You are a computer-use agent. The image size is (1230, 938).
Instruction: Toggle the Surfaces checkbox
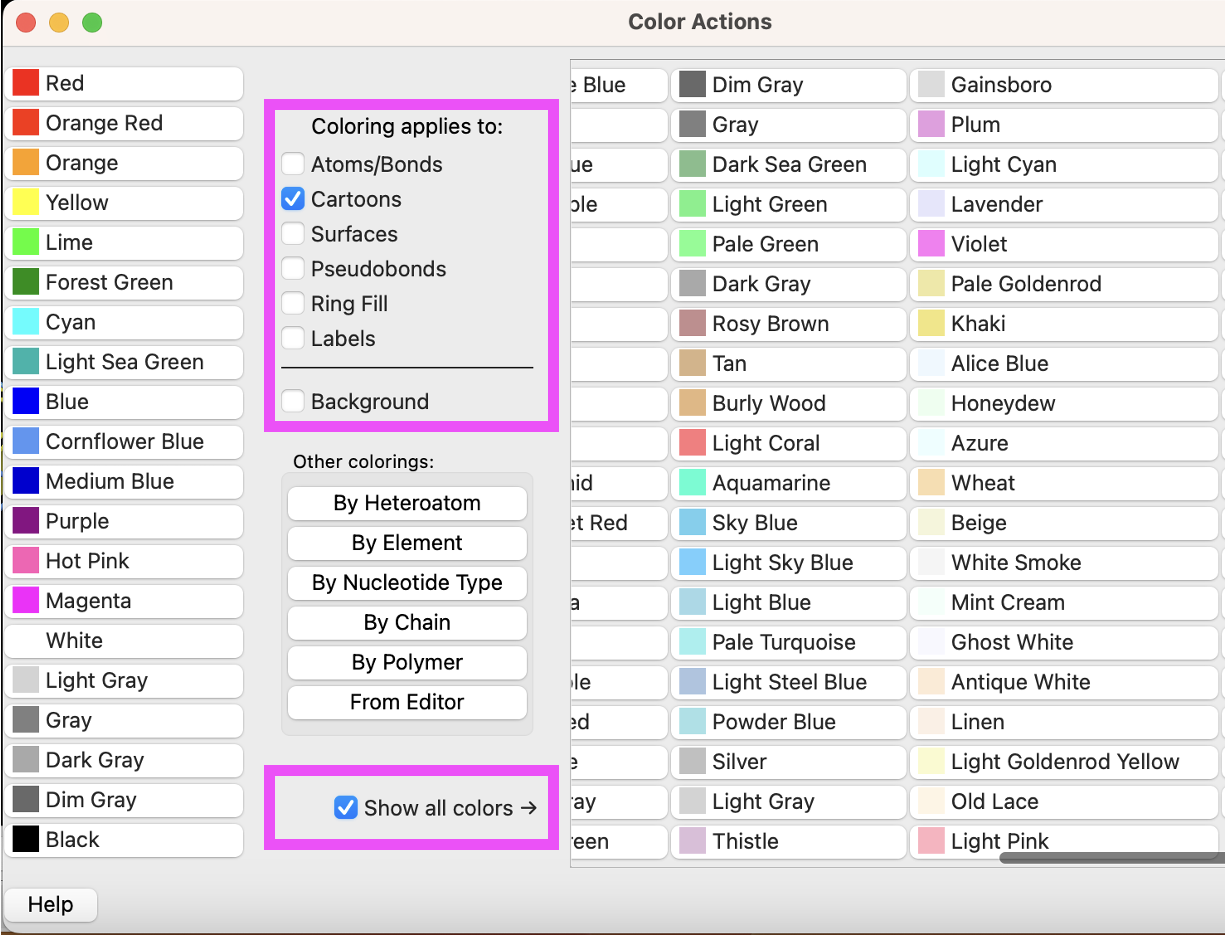coord(293,234)
